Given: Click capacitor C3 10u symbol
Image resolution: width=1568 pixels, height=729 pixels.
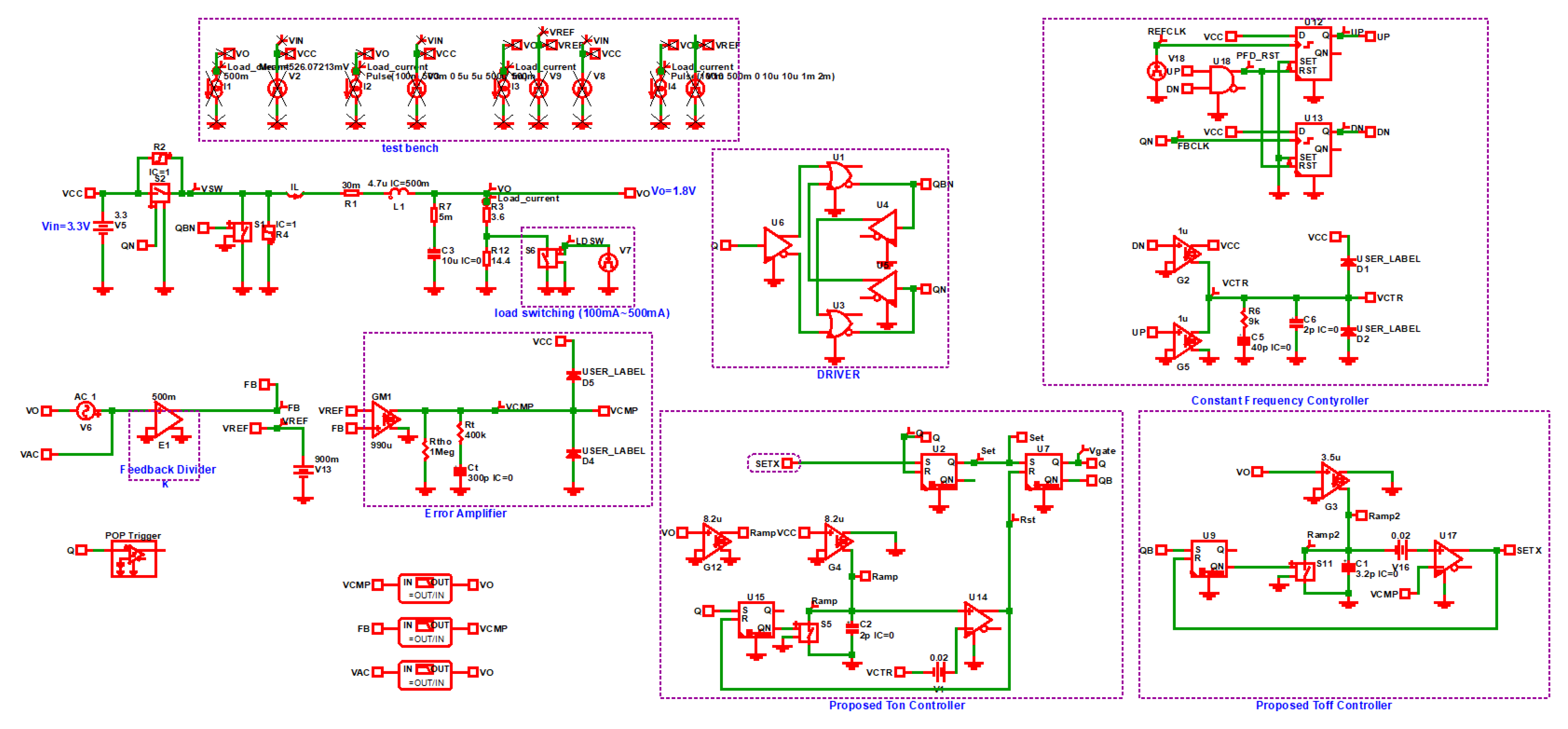Looking at the screenshot, I should (433, 254).
